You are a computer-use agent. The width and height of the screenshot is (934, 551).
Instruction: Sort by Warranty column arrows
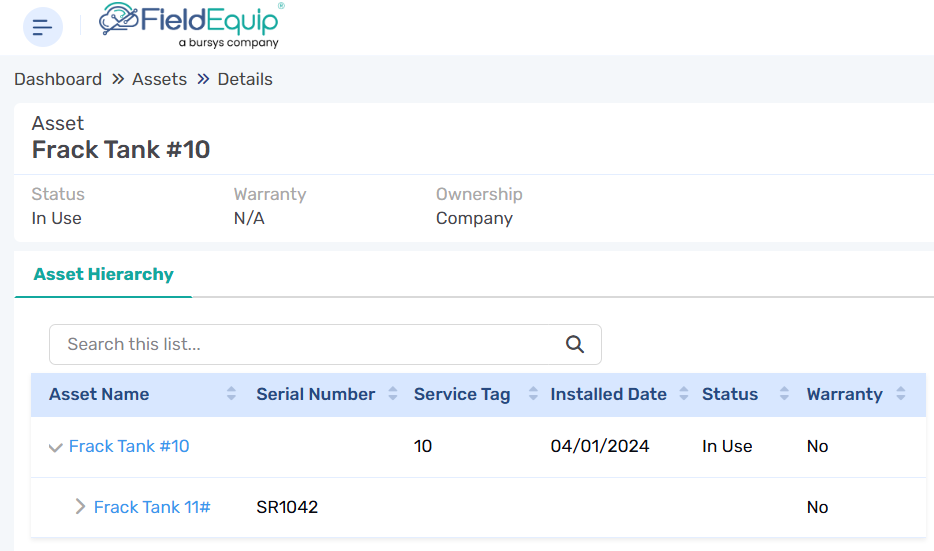[901, 394]
